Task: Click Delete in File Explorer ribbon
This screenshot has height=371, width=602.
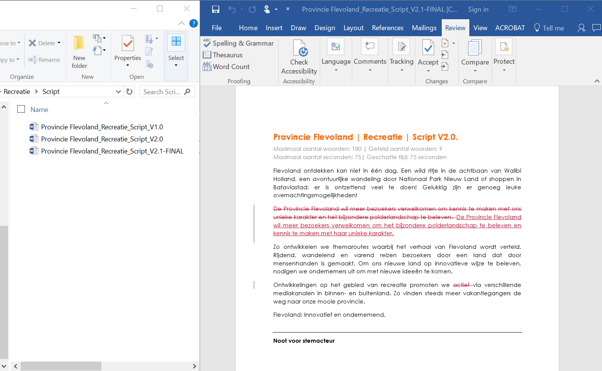Action: tap(45, 43)
